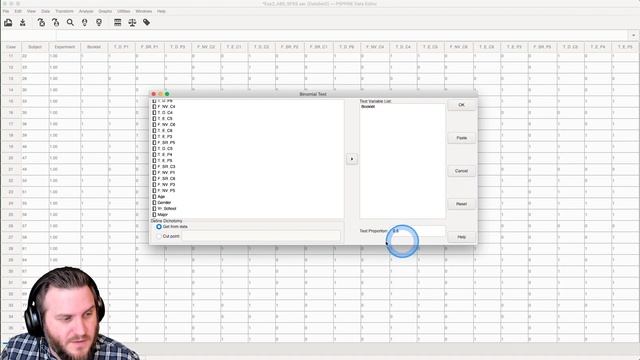Click Cancel in the Binomial Test dialog
The image size is (640, 360).
click(x=461, y=171)
